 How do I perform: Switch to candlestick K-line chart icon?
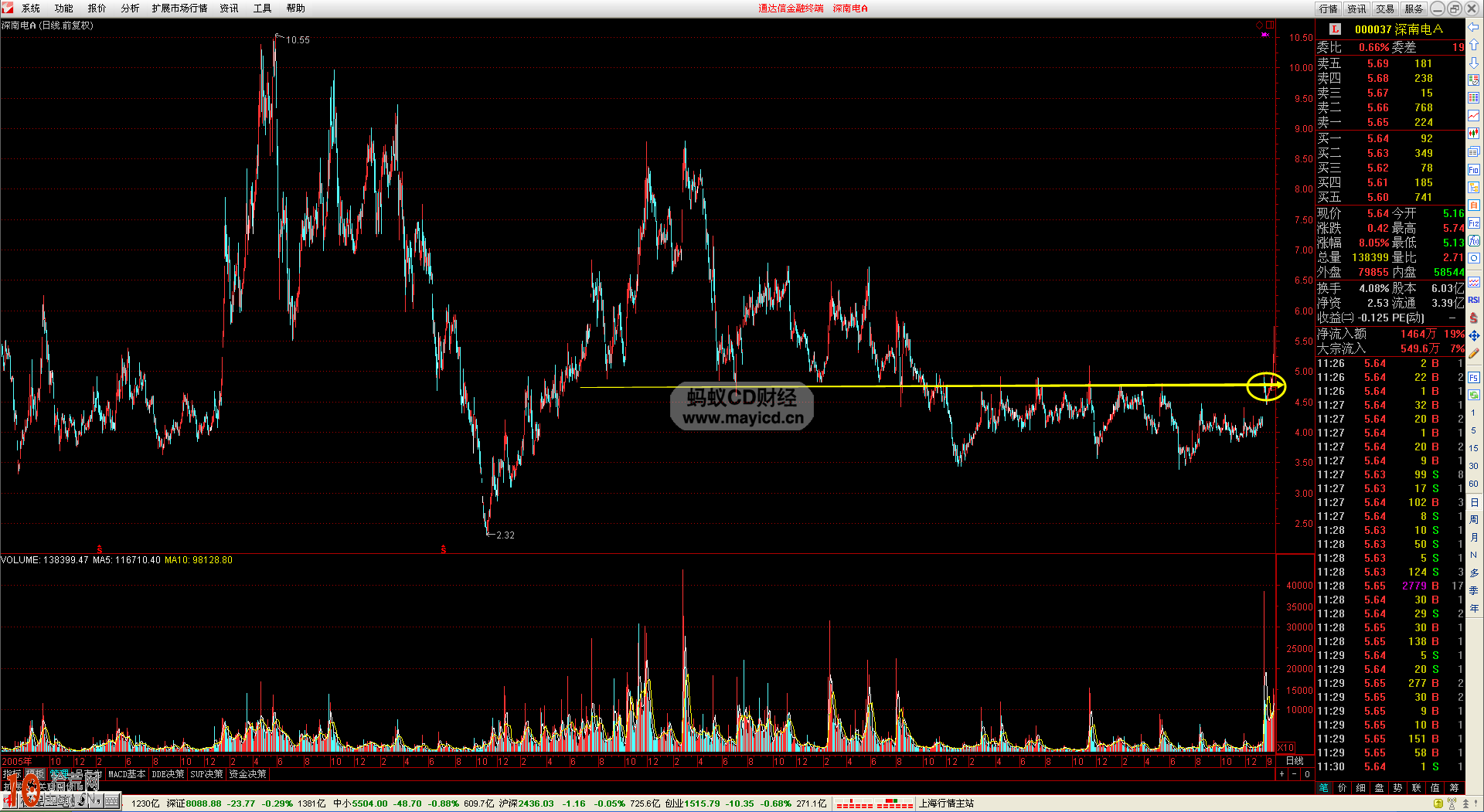[x=1474, y=134]
